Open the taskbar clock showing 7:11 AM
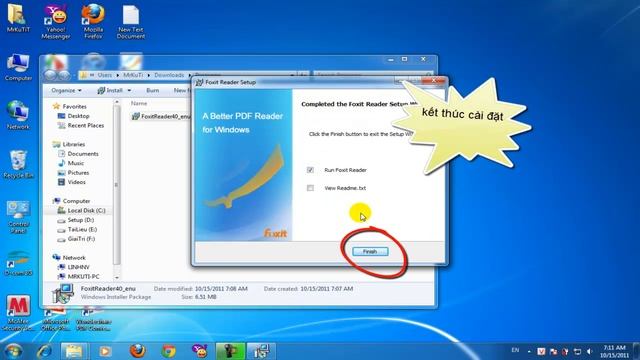The height and width of the screenshot is (360, 640). tap(614, 351)
